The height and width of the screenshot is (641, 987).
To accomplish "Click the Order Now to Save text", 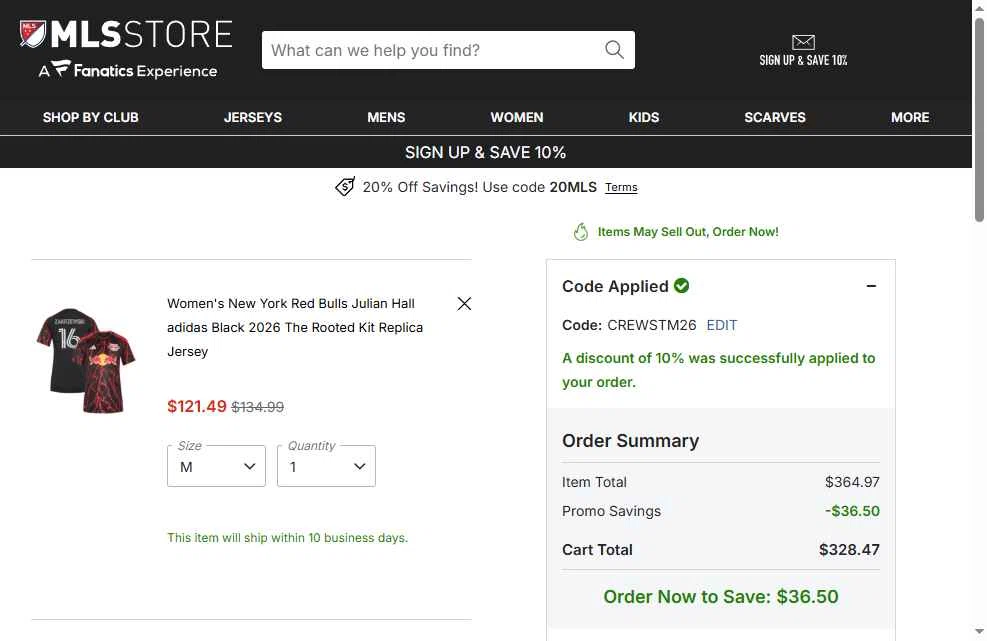I will pos(721,596).
